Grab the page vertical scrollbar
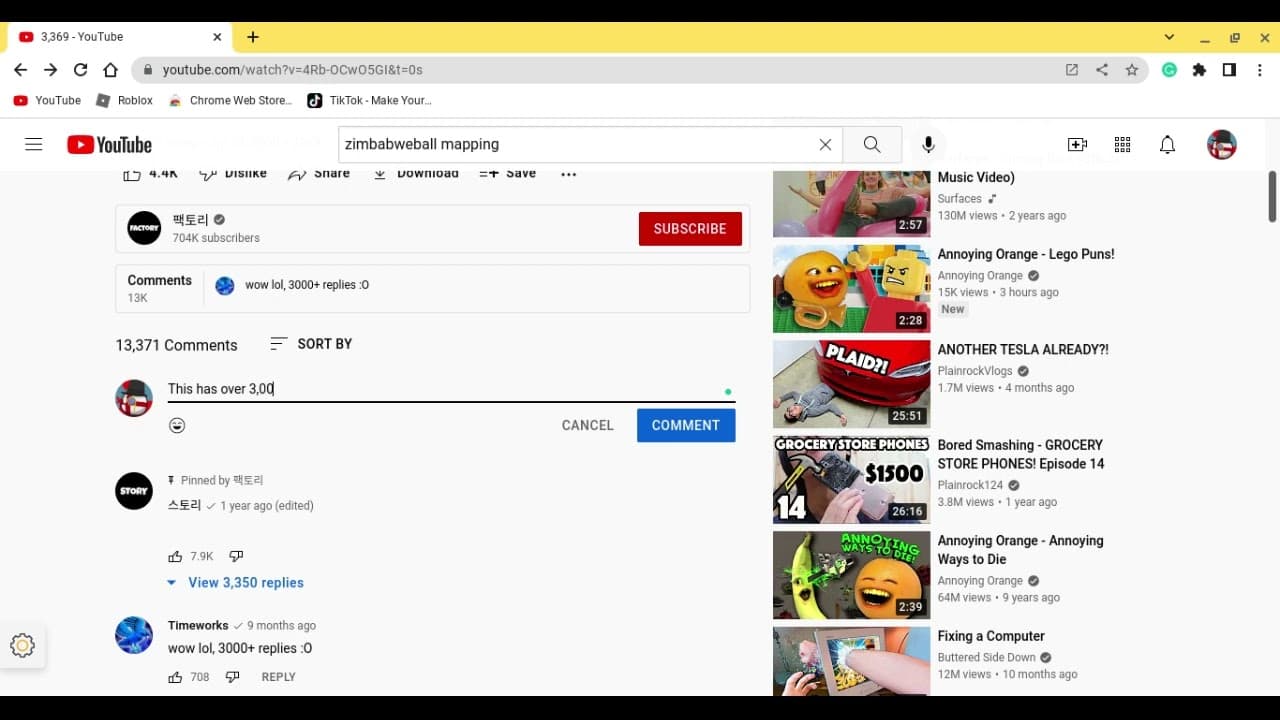Viewport: 1280px width, 720px height. coord(1272,197)
